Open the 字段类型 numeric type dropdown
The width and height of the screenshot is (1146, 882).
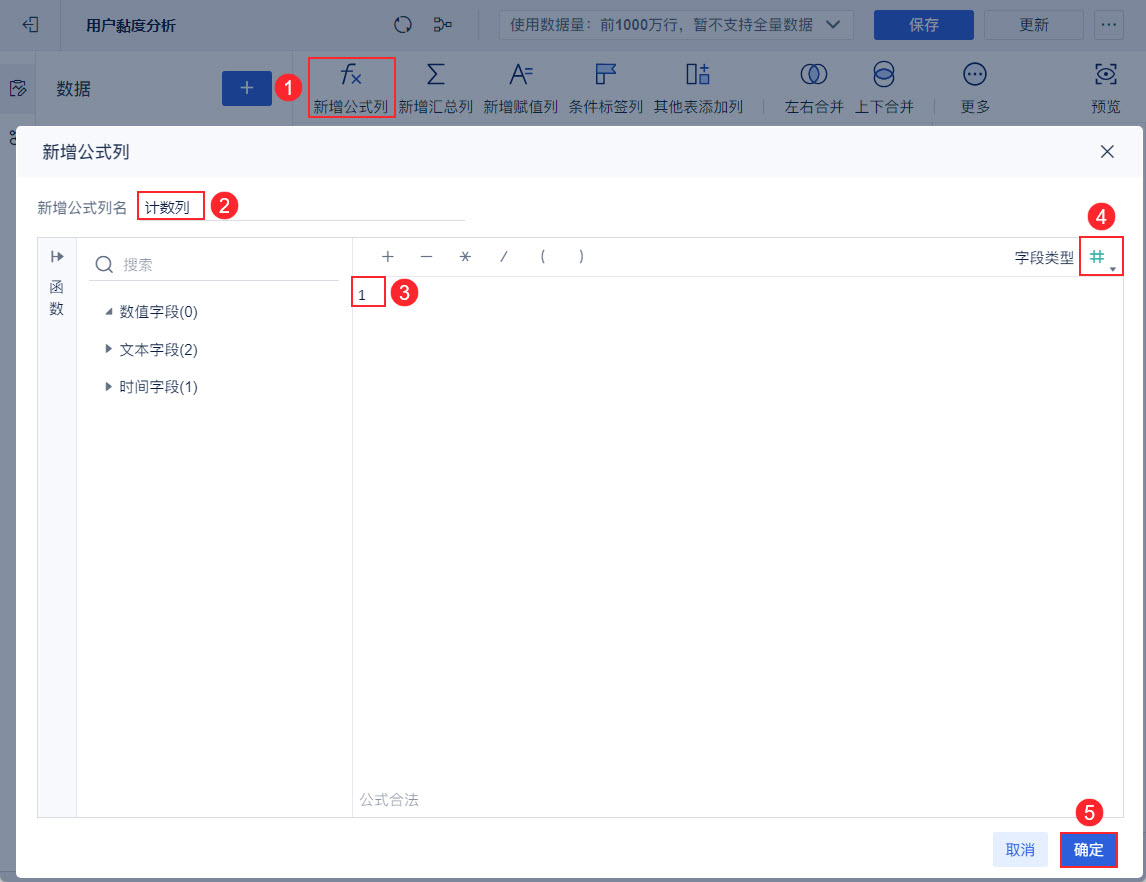[x=1101, y=256]
